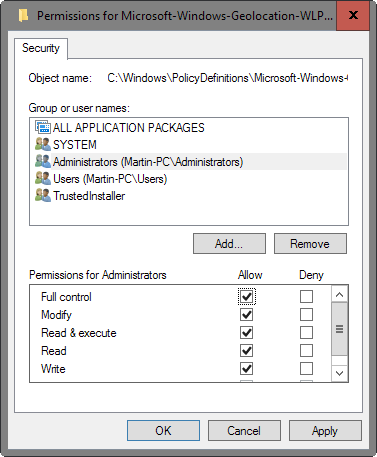
Task: Click the Users group icon
Action: coord(43,178)
